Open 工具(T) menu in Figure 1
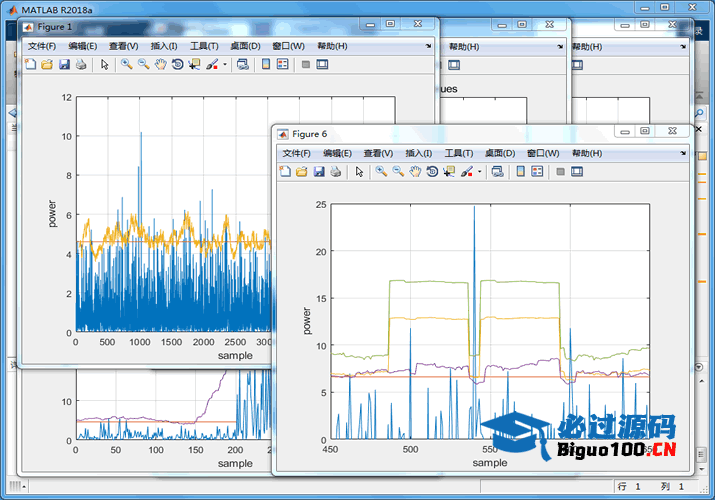This screenshot has width=715, height=500. click(204, 46)
